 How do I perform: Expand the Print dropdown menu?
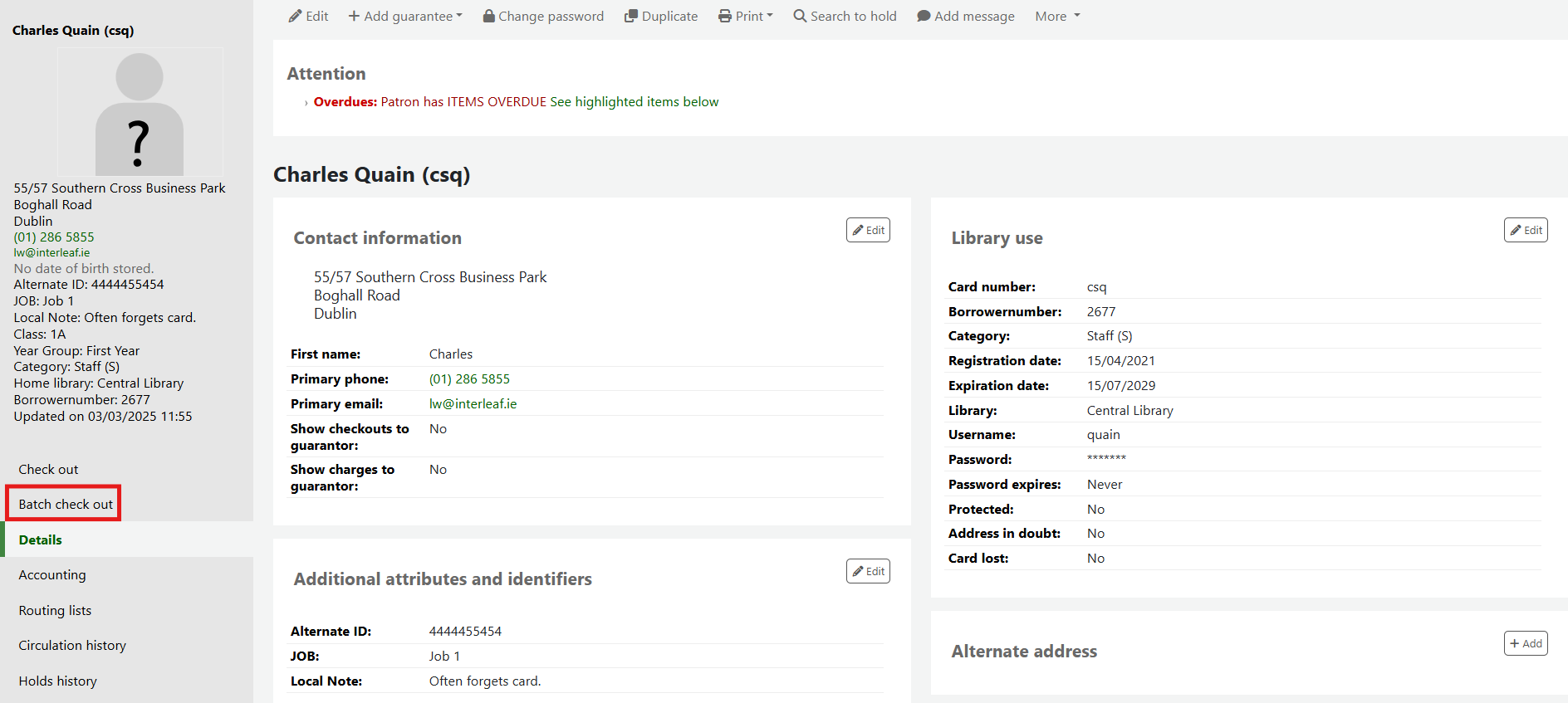[746, 17]
